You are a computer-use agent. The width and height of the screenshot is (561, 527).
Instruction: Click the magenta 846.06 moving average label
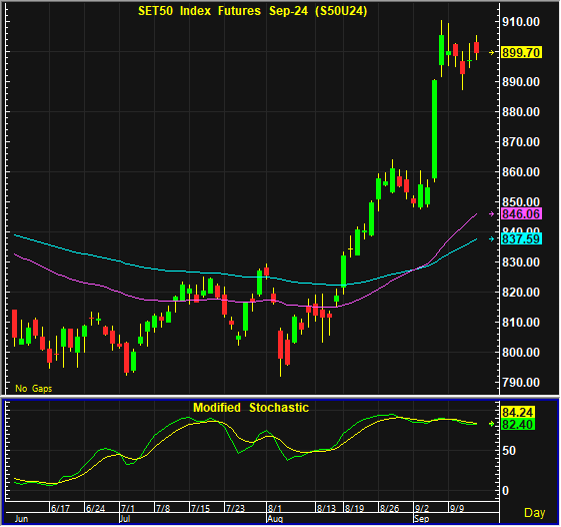(x=521, y=214)
